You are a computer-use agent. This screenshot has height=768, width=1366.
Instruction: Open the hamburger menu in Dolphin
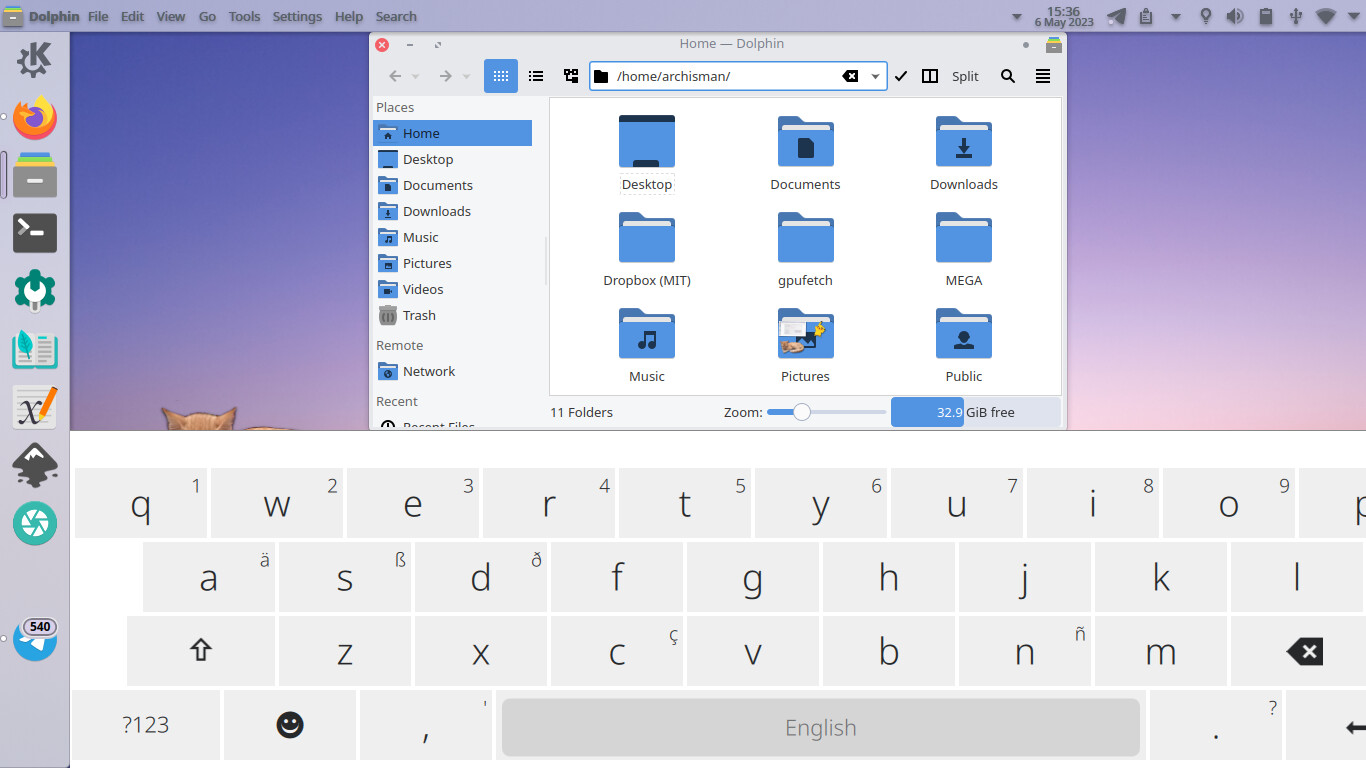click(1043, 76)
